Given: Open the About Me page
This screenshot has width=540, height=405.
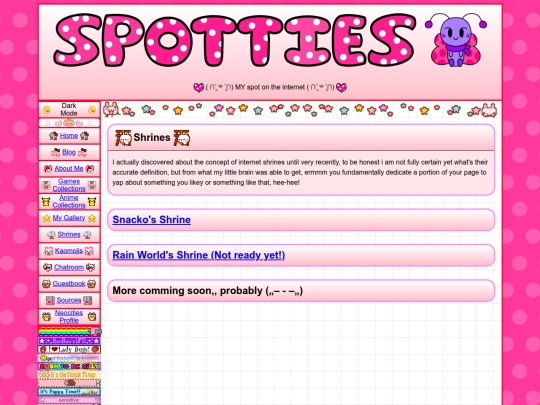Looking at the screenshot, I should pos(69,169).
